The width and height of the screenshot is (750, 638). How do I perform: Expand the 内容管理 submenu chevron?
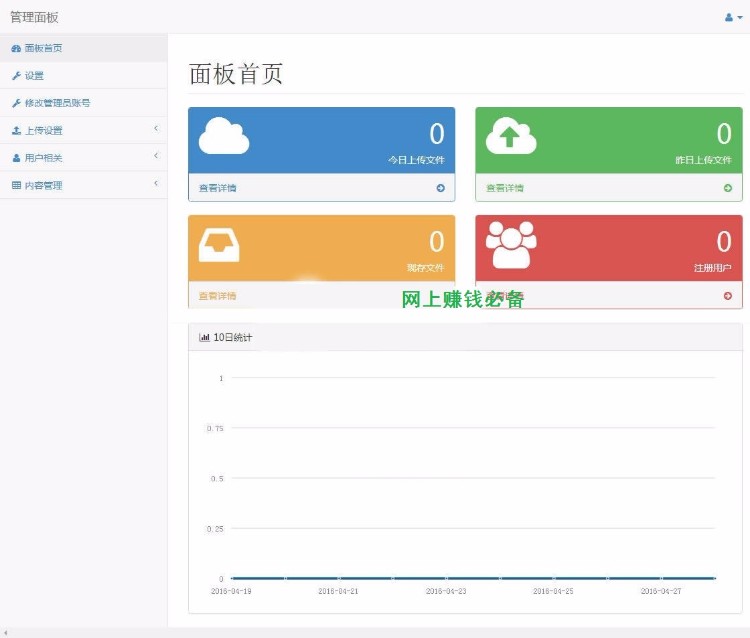coord(156,183)
